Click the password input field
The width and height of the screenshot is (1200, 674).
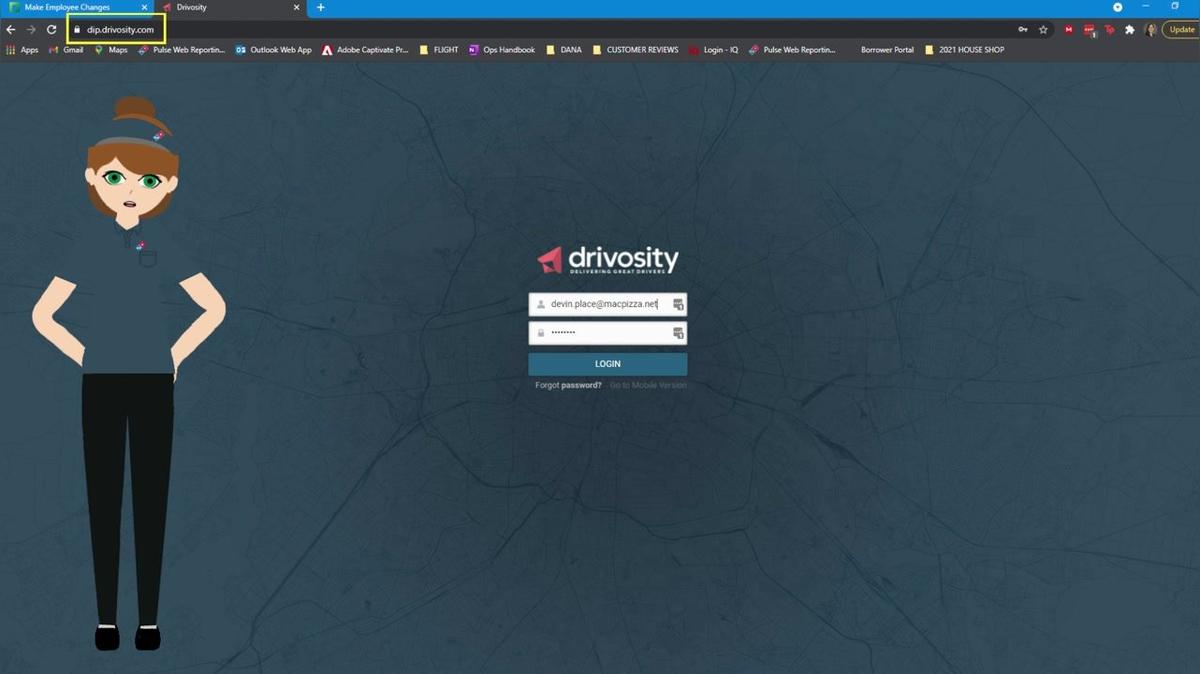[x=608, y=332]
